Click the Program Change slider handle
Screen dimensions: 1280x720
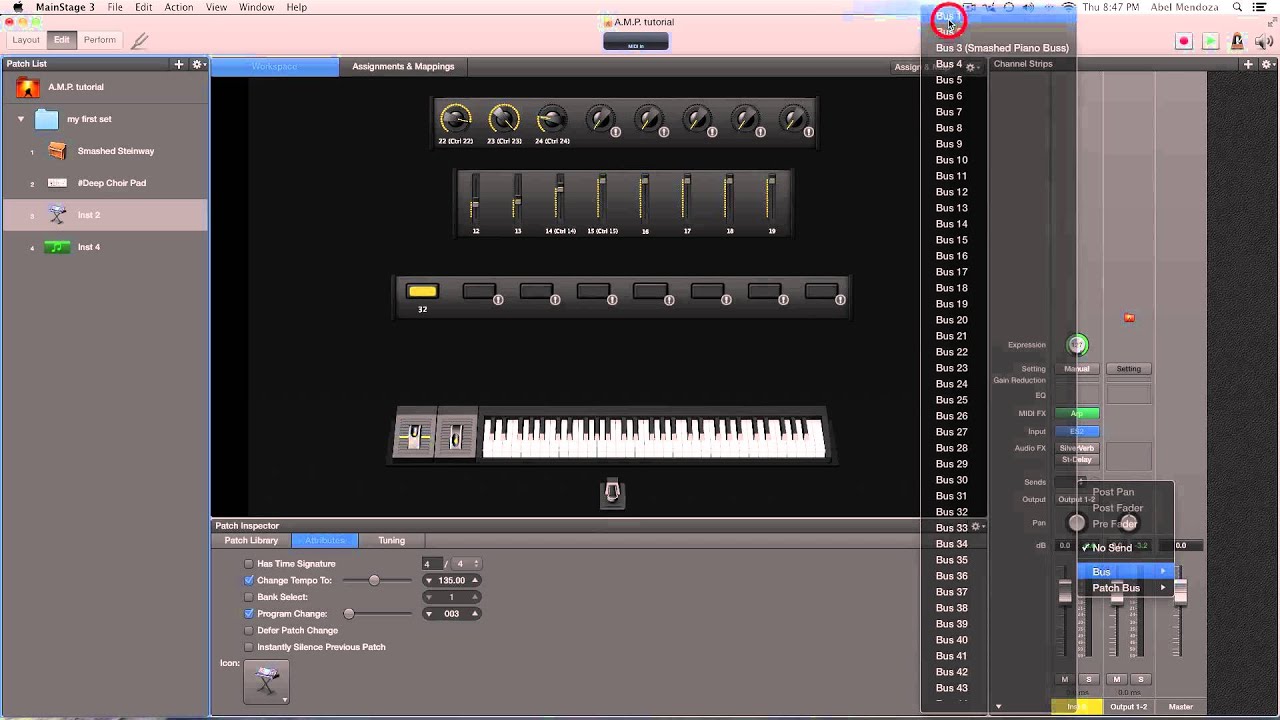(x=349, y=614)
